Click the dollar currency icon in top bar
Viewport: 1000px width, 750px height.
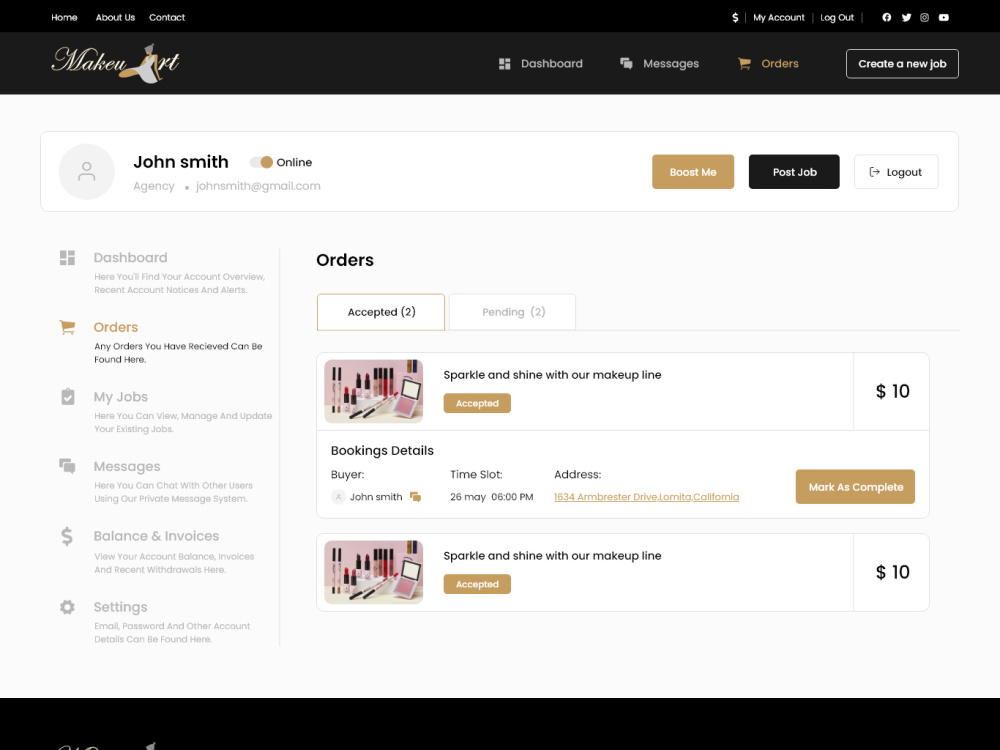(x=735, y=18)
